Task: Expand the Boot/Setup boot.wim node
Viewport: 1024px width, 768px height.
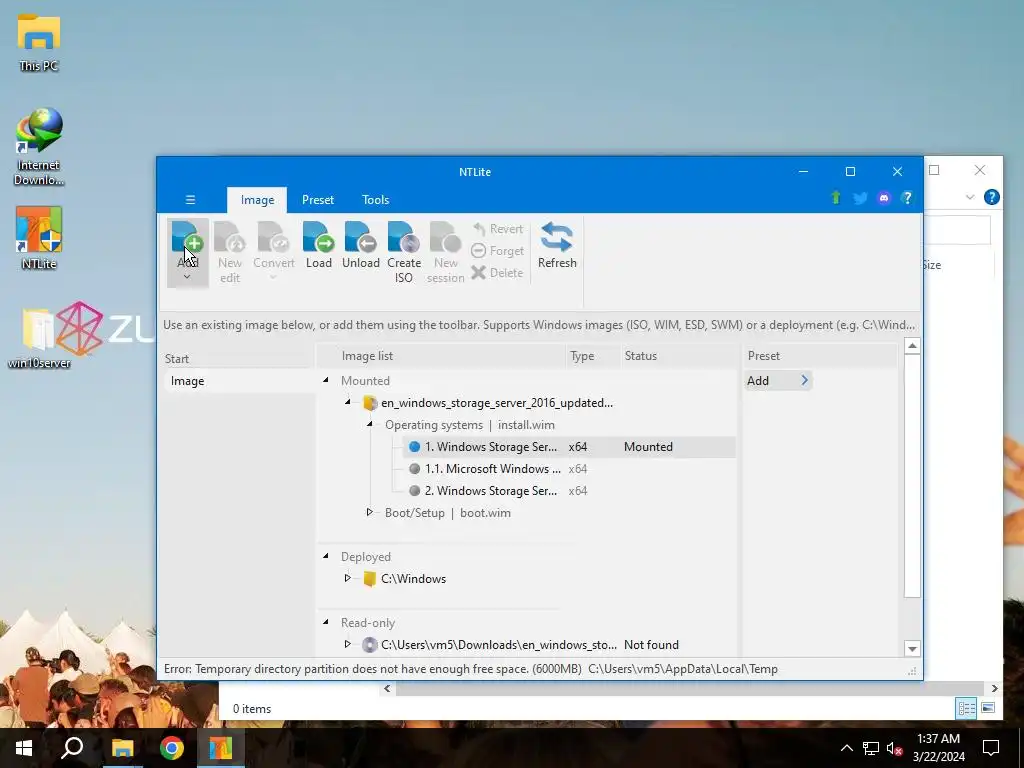Action: (x=370, y=513)
